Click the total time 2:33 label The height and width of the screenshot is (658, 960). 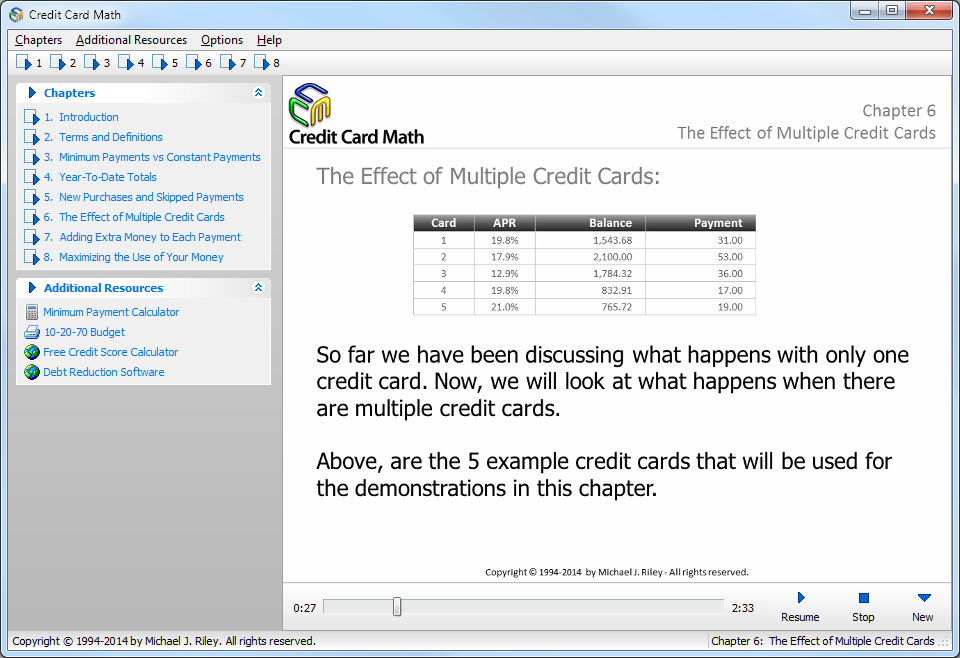(x=743, y=608)
